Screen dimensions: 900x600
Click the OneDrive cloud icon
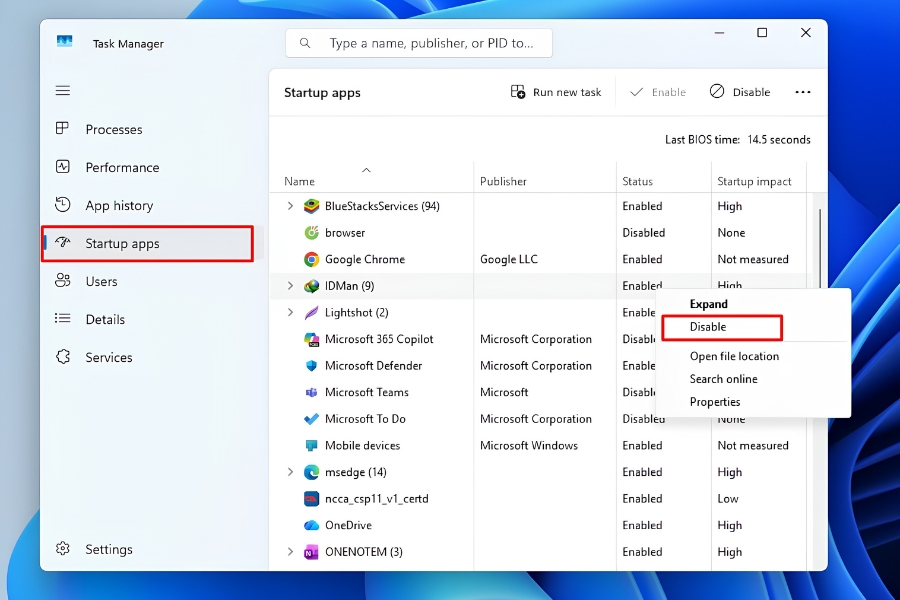(311, 525)
